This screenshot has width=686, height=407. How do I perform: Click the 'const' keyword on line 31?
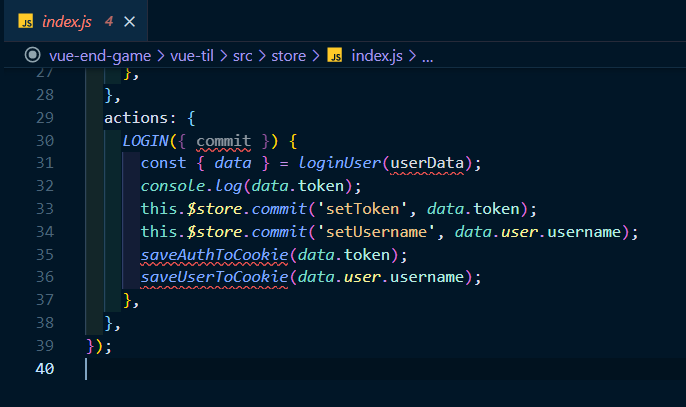[x=164, y=163]
